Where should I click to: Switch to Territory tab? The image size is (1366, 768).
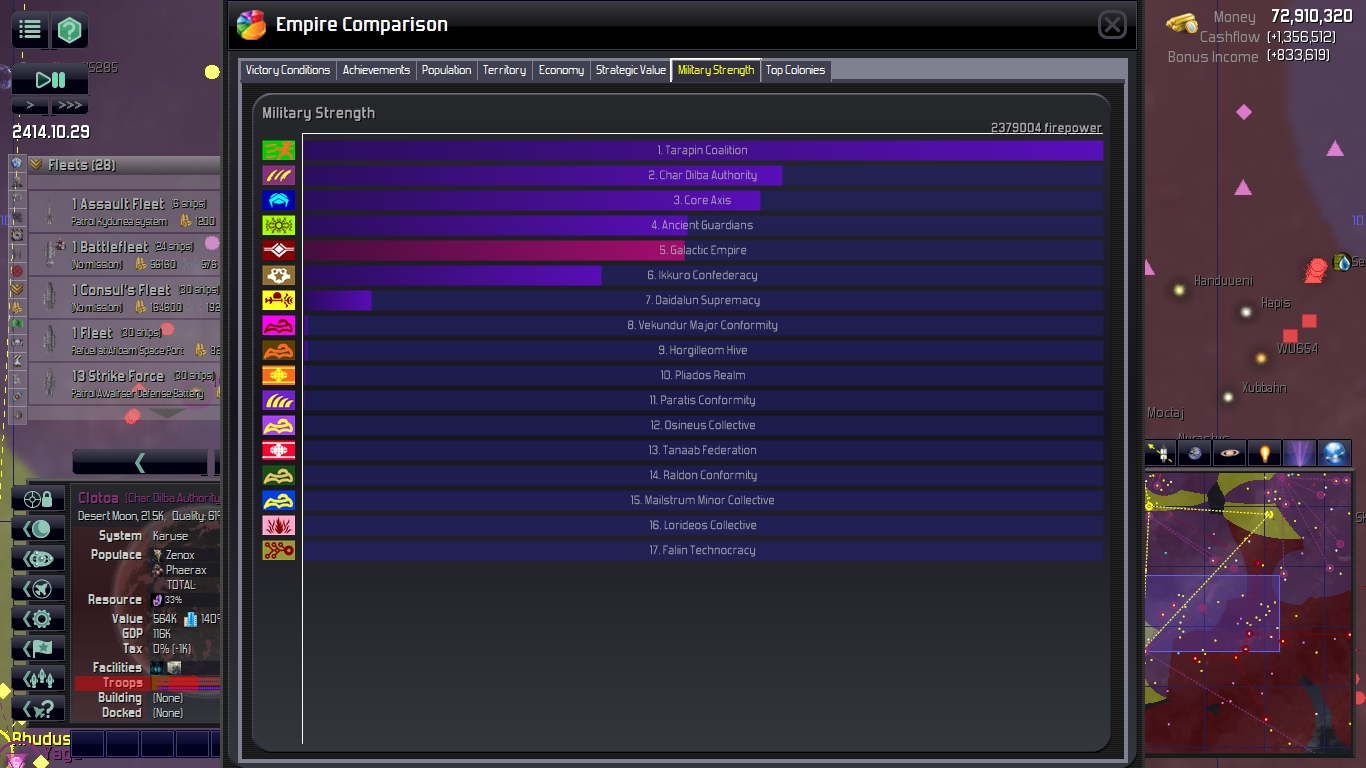504,70
